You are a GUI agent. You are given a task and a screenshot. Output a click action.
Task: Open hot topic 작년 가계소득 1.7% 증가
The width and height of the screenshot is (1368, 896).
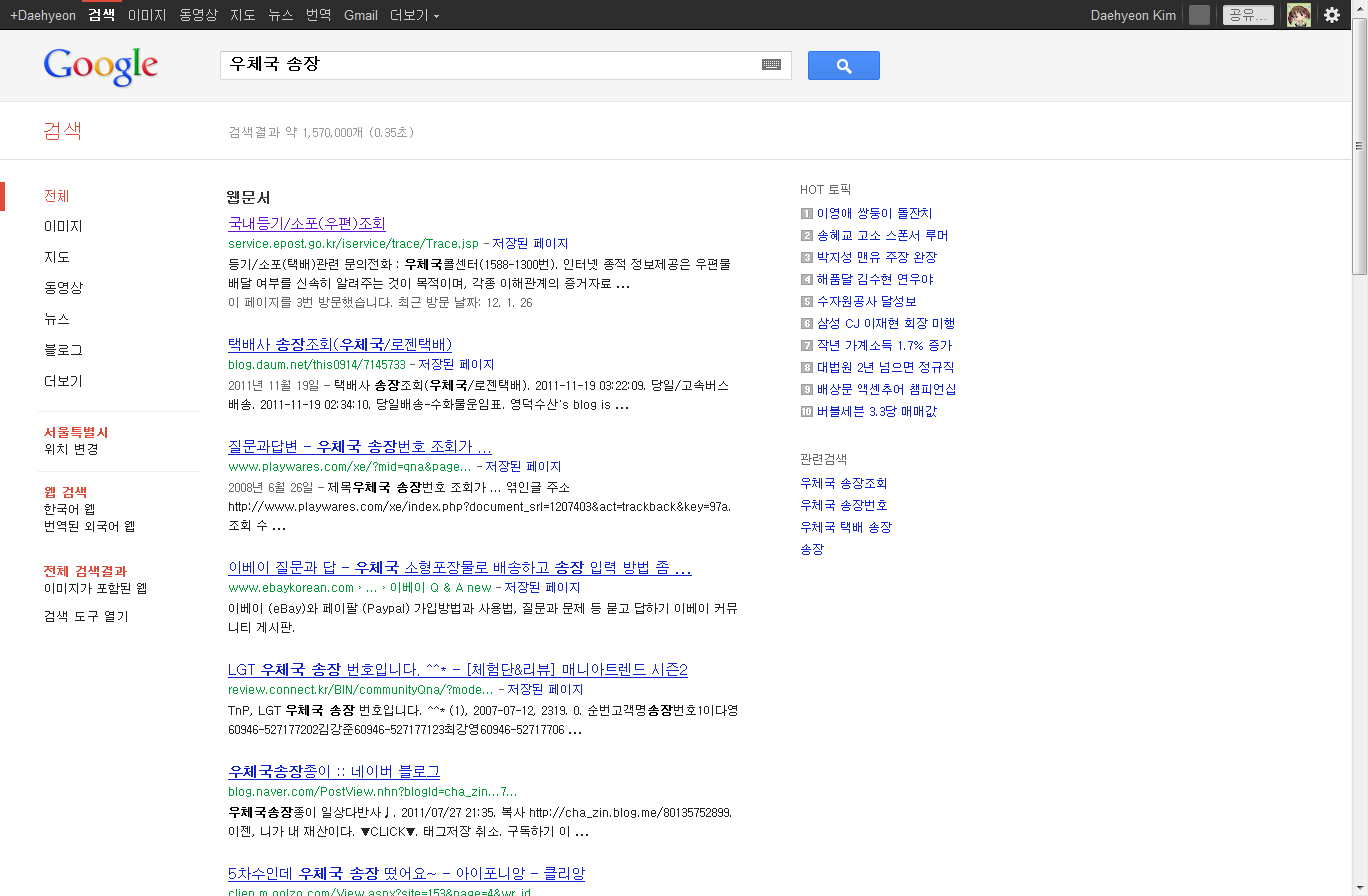(x=885, y=345)
